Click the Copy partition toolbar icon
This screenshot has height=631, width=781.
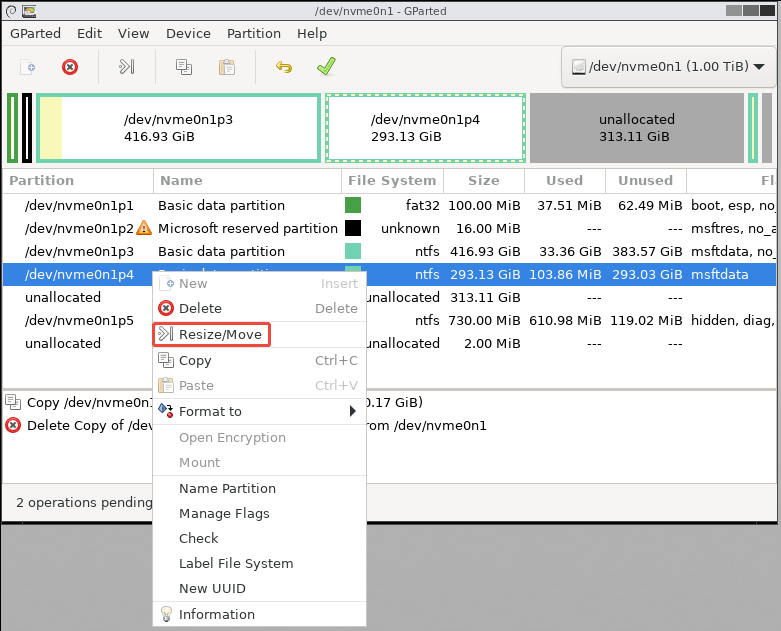[x=184, y=67]
